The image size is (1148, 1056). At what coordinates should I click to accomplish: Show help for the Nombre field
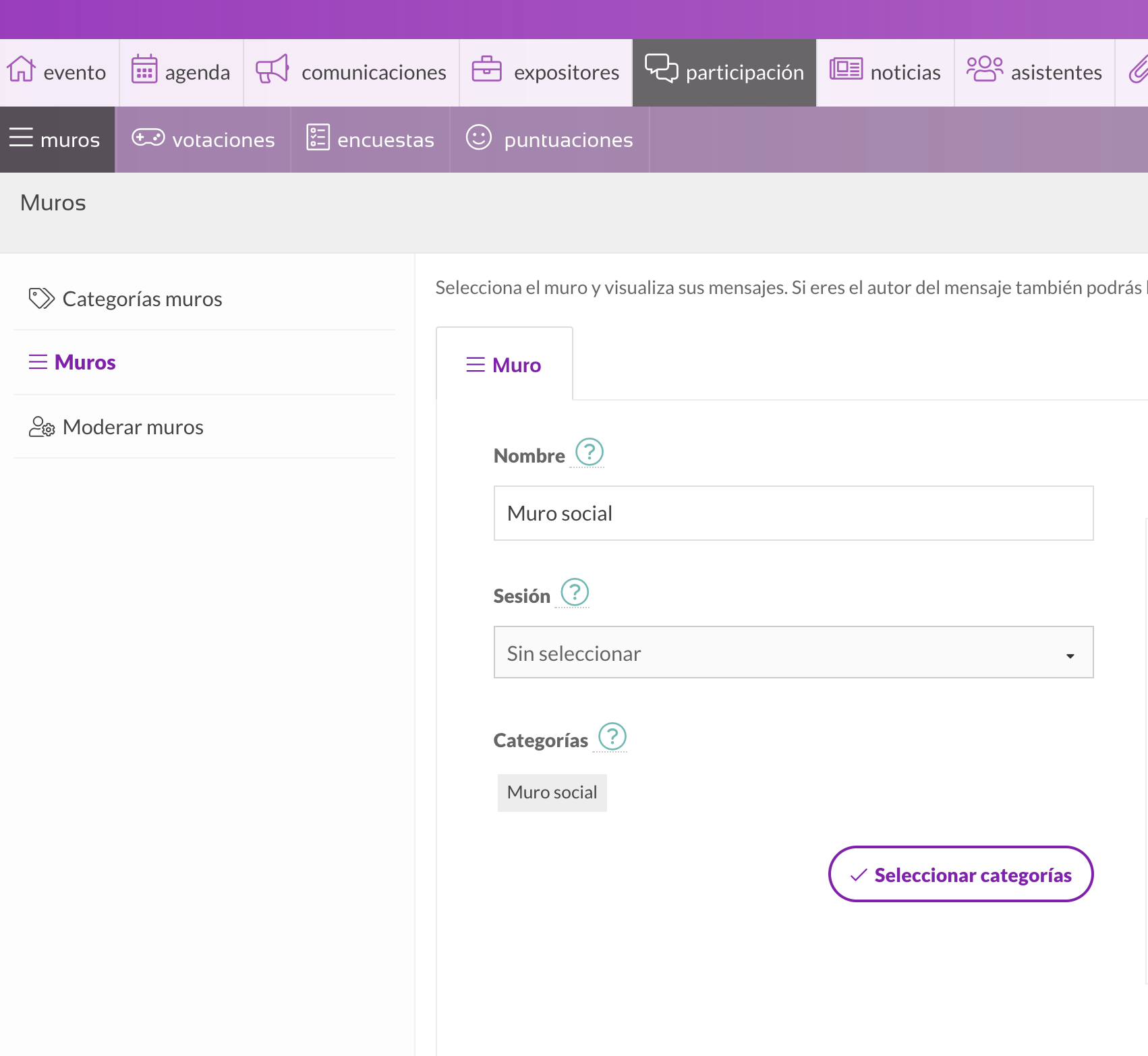589,452
